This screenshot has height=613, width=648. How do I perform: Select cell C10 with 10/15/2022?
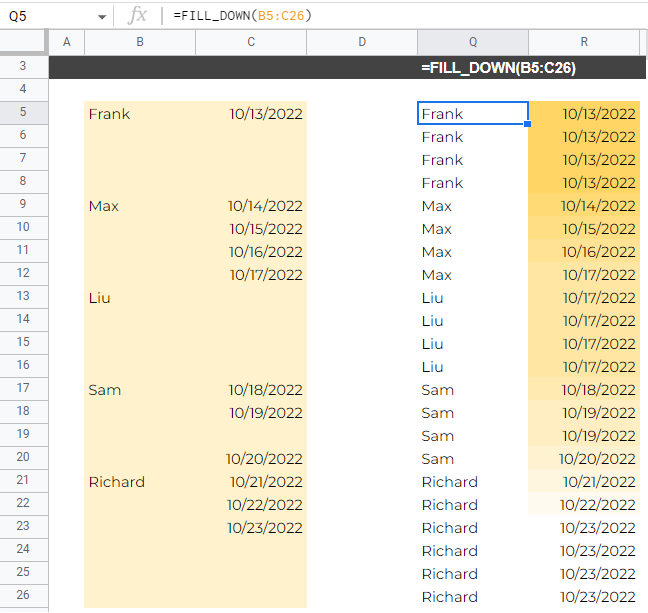click(251, 228)
